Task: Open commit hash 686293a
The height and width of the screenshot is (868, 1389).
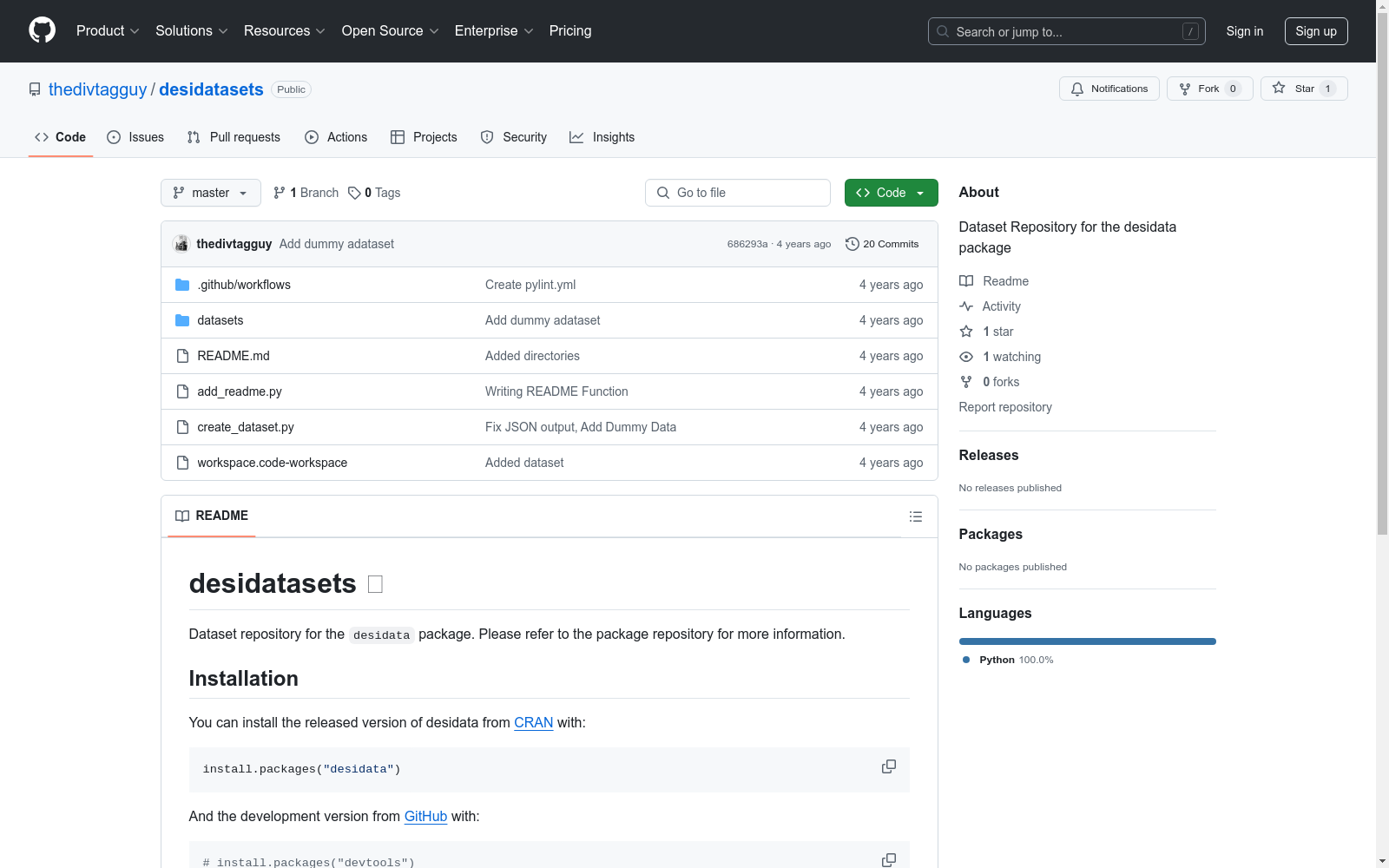Action: coord(747,244)
